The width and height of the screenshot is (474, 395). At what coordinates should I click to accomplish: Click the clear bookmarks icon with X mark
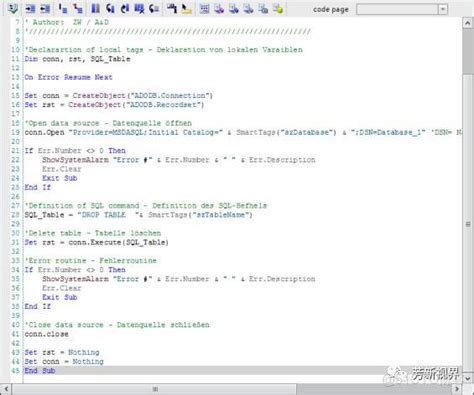(139, 8)
